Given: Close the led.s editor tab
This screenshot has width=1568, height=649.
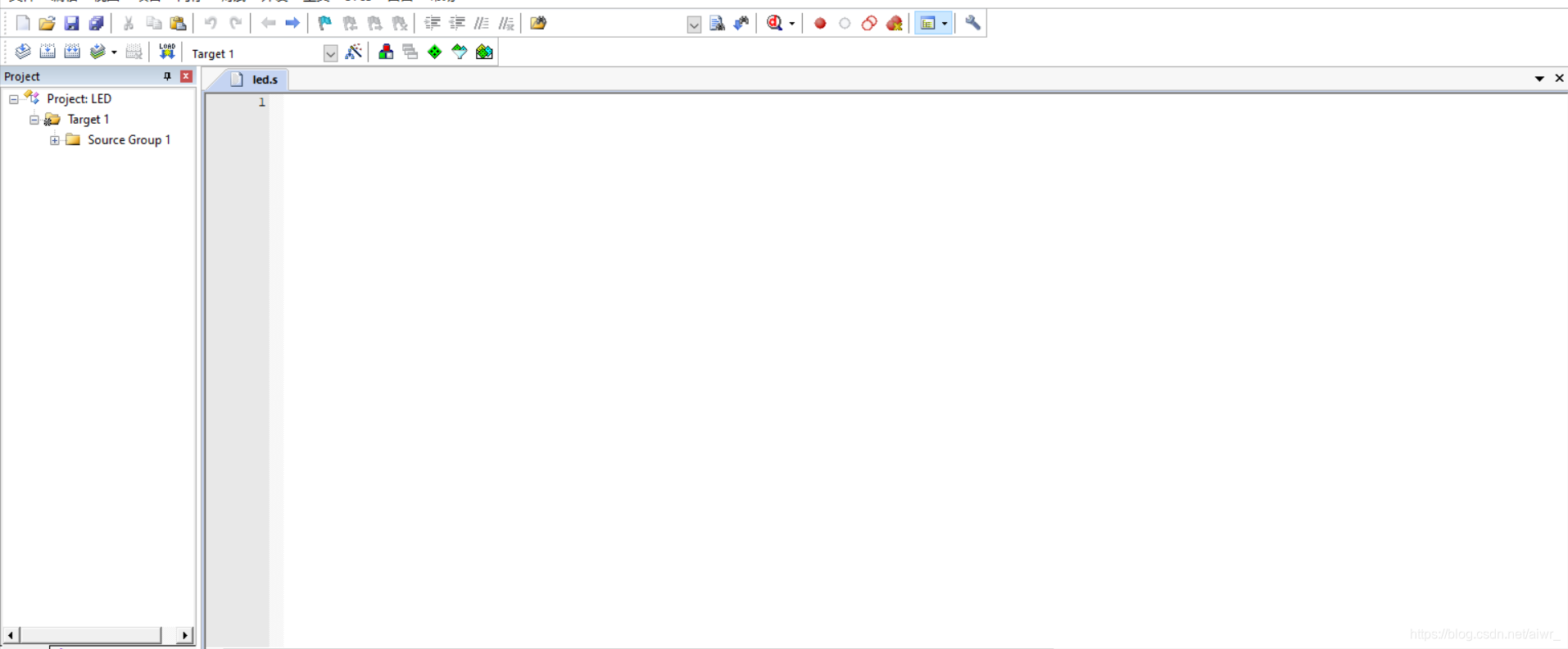Looking at the screenshot, I should click(x=1559, y=78).
